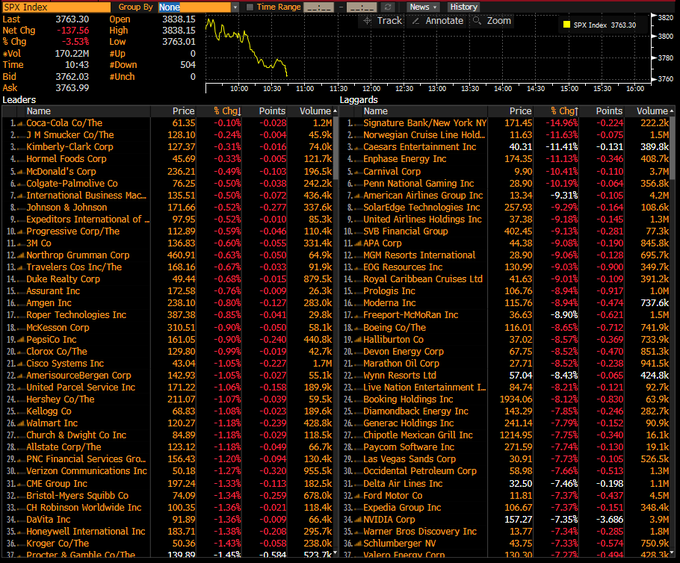This screenshot has height=563, width=680.
Task: Click the sparkline icon next to Cisco Systems Inc
Action: pos(20,363)
